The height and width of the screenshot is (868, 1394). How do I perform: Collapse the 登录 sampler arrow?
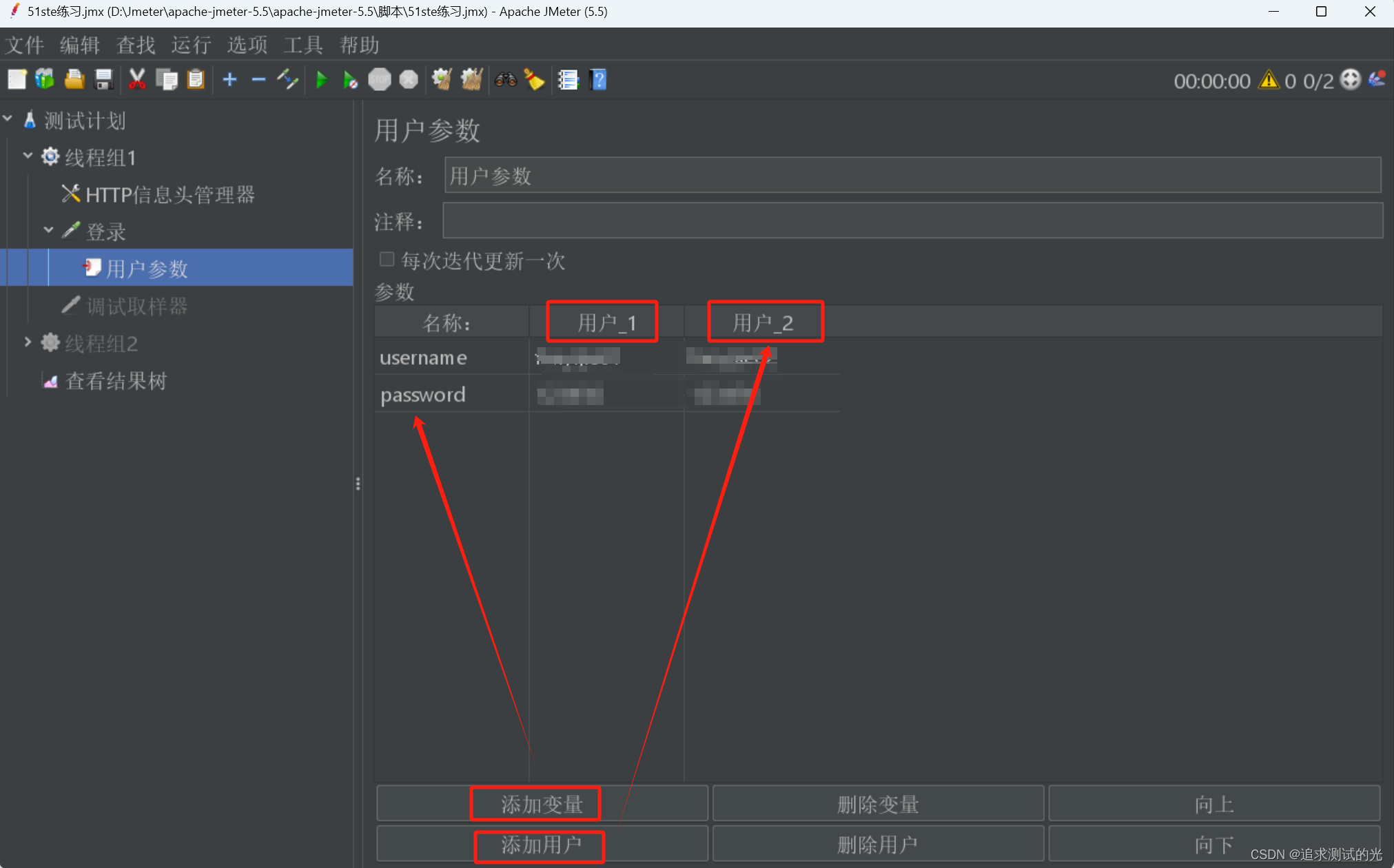(48, 230)
